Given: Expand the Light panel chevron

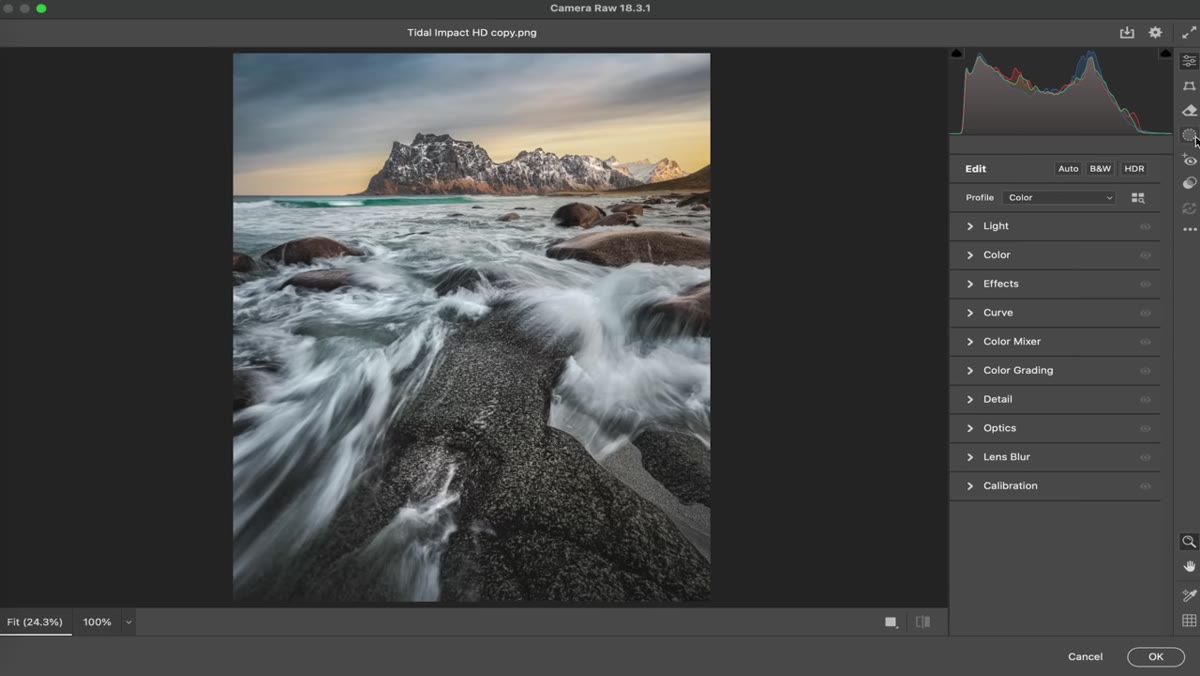Looking at the screenshot, I should click(x=970, y=226).
